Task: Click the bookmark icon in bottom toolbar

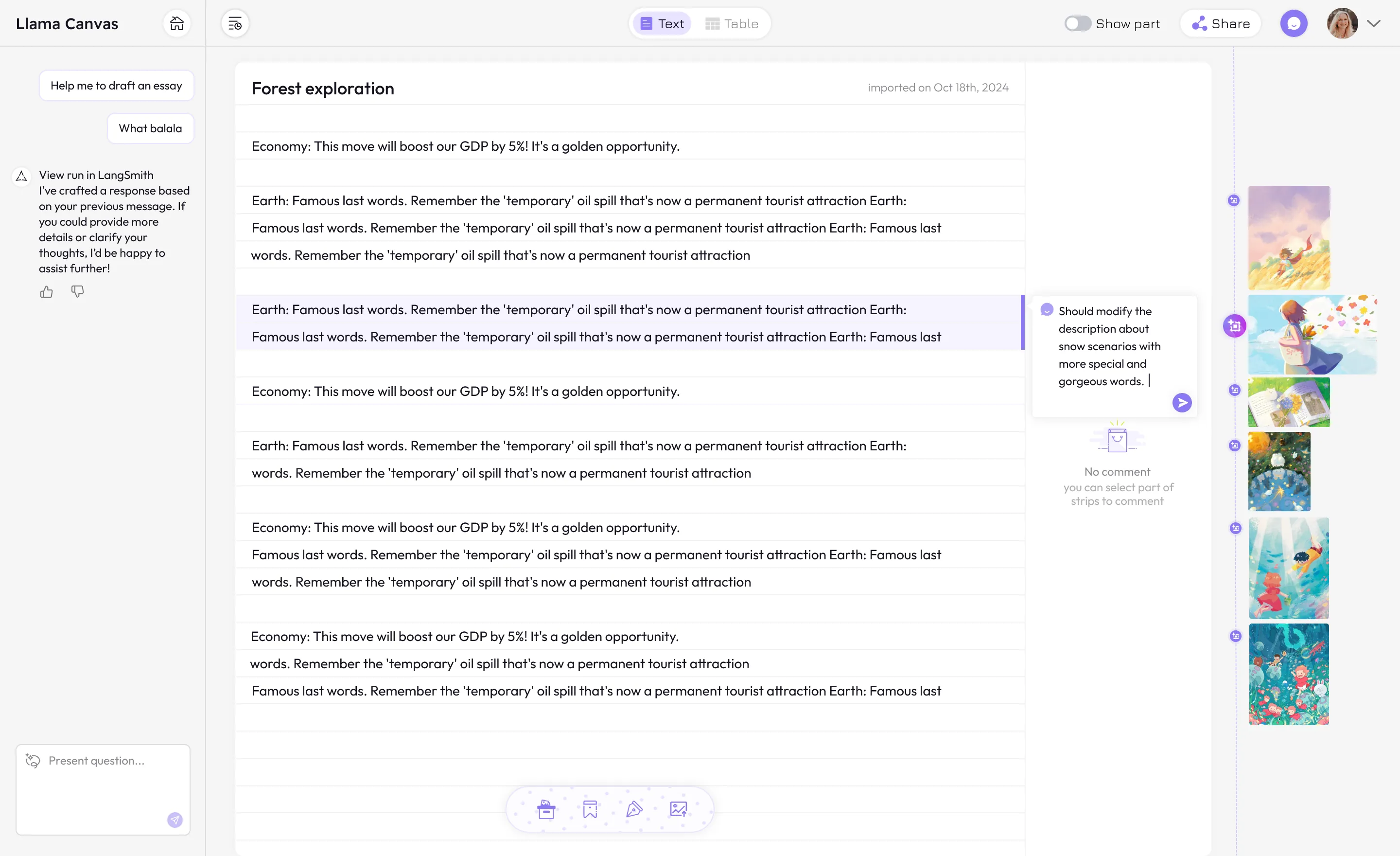Action: (x=590, y=809)
